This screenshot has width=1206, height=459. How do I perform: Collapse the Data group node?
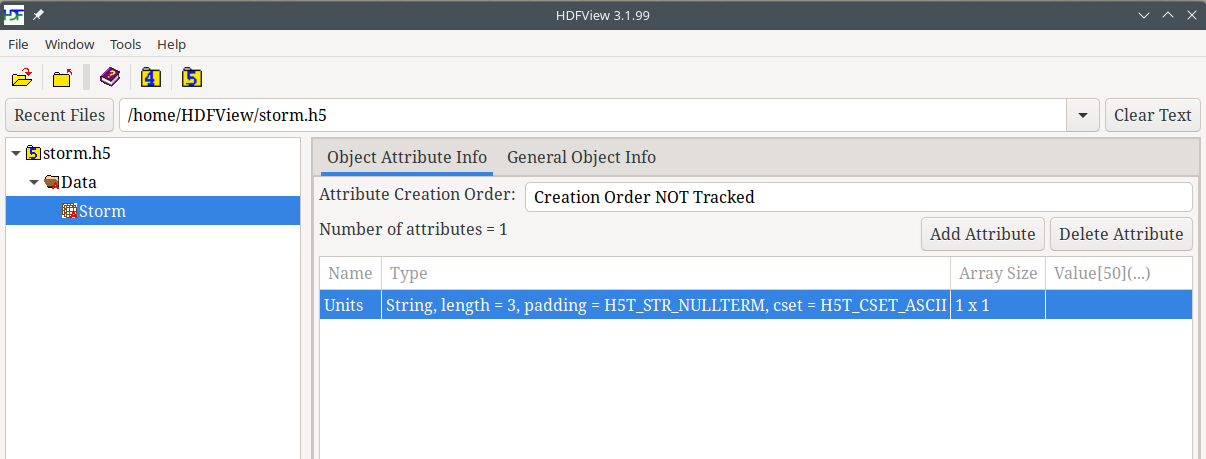(x=34, y=182)
